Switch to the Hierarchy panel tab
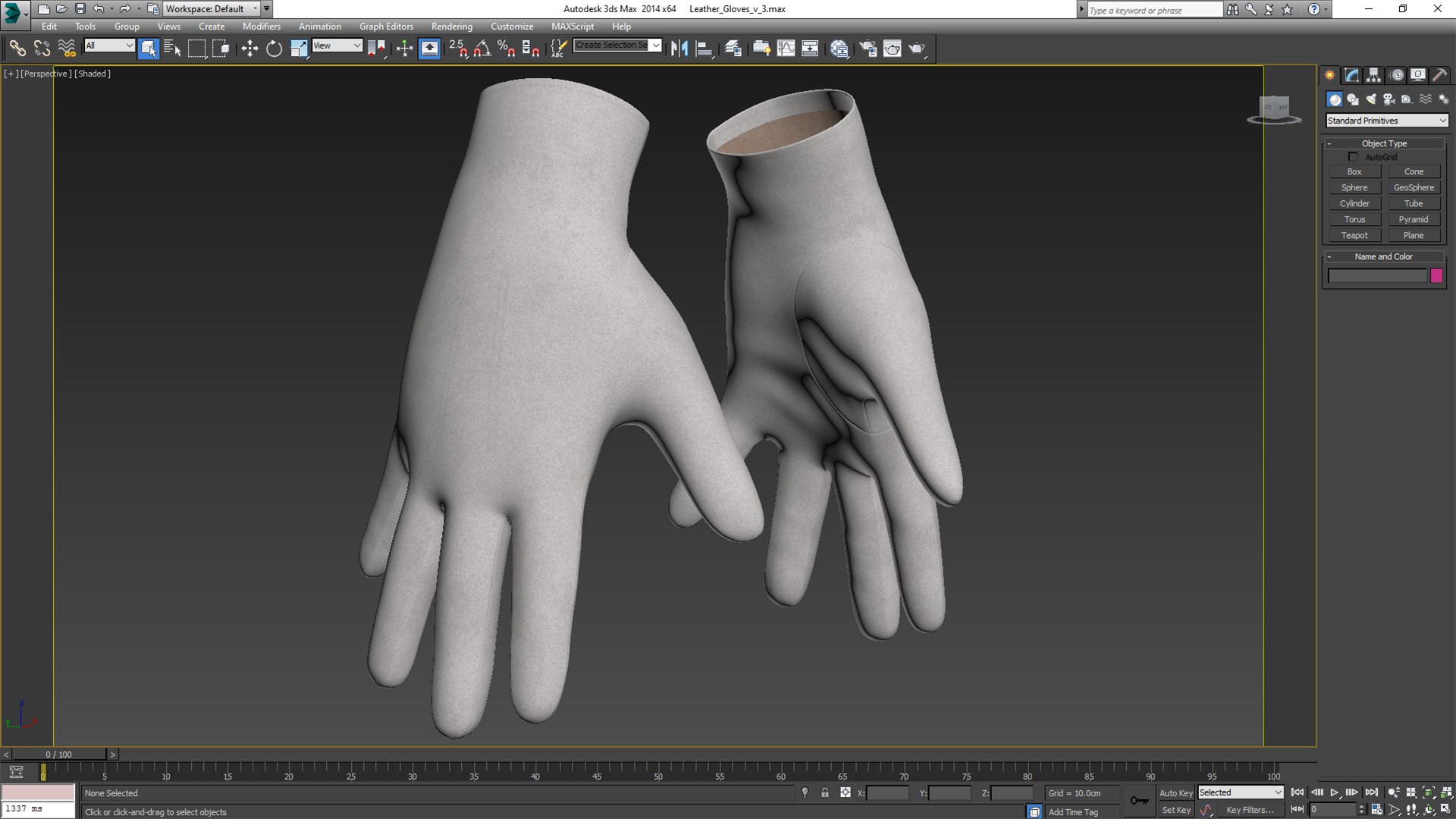 pyautogui.click(x=1373, y=75)
